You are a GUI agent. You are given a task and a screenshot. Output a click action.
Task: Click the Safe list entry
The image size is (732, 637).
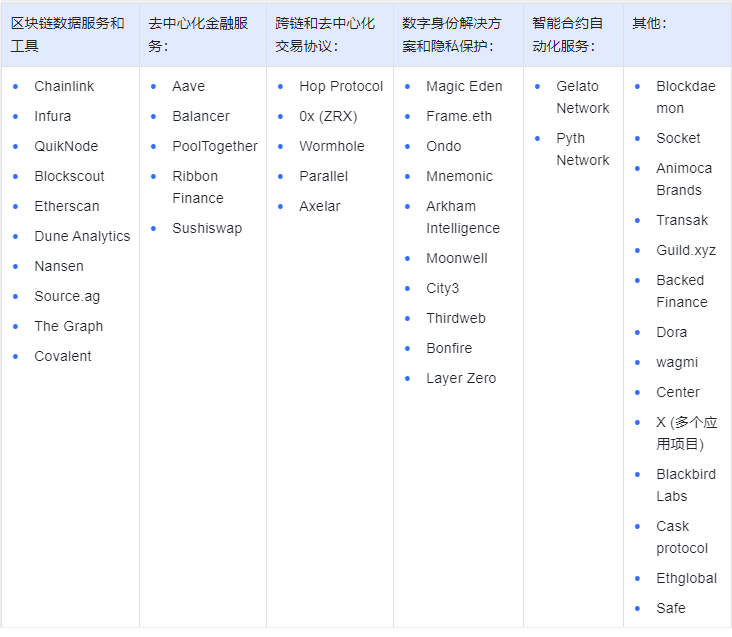[671, 609]
